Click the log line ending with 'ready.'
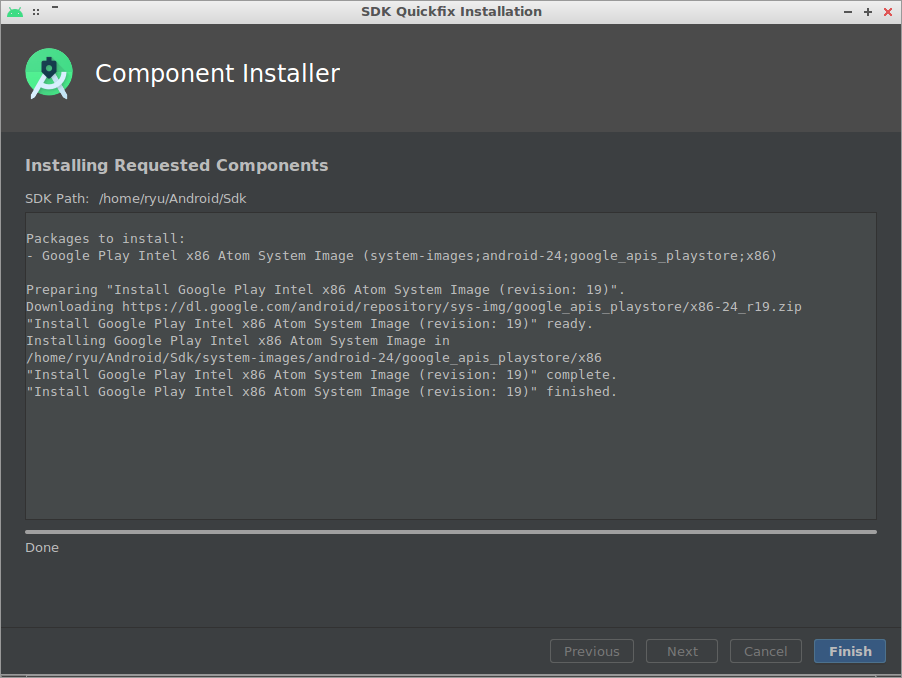Viewport: 902px width, 678px height. coord(309,324)
